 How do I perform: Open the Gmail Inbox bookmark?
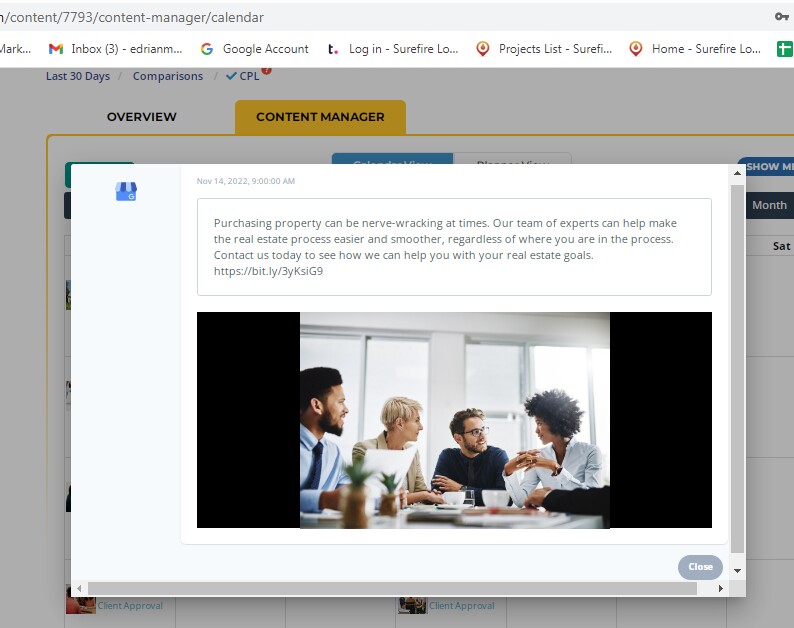tap(115, 49)
